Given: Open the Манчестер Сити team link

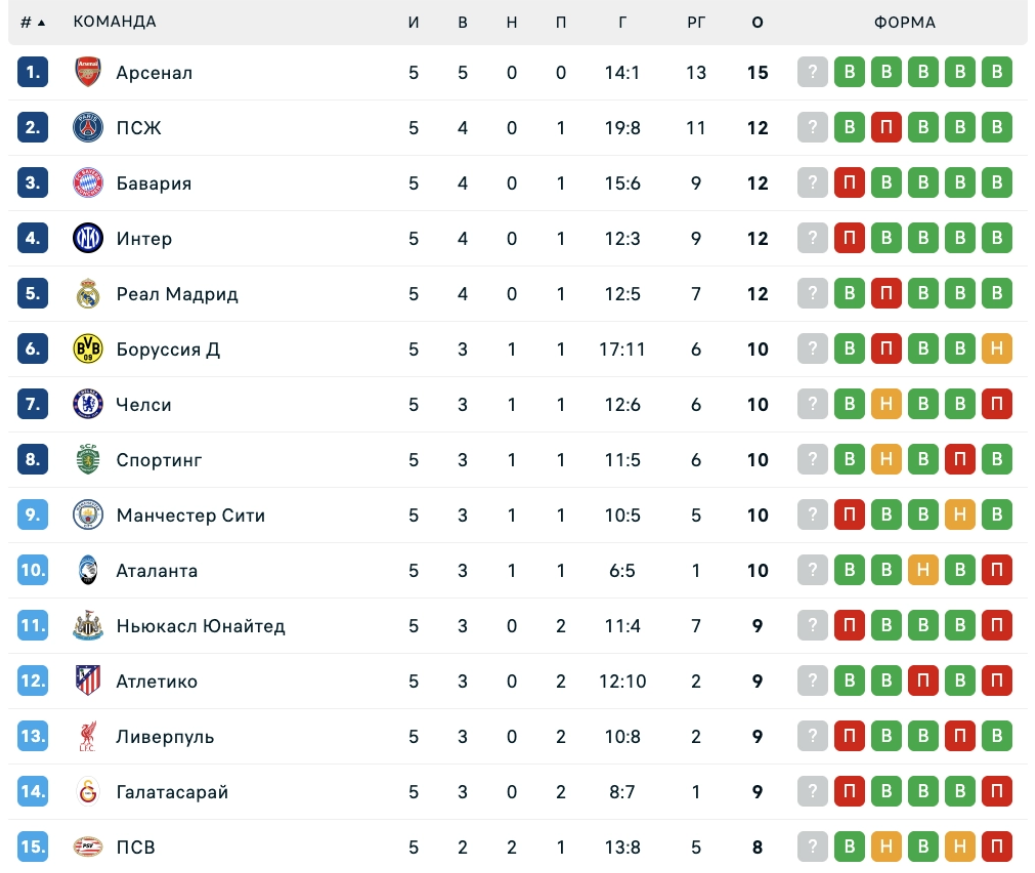Looking at the screenshot, I should (x=190, y=515).
